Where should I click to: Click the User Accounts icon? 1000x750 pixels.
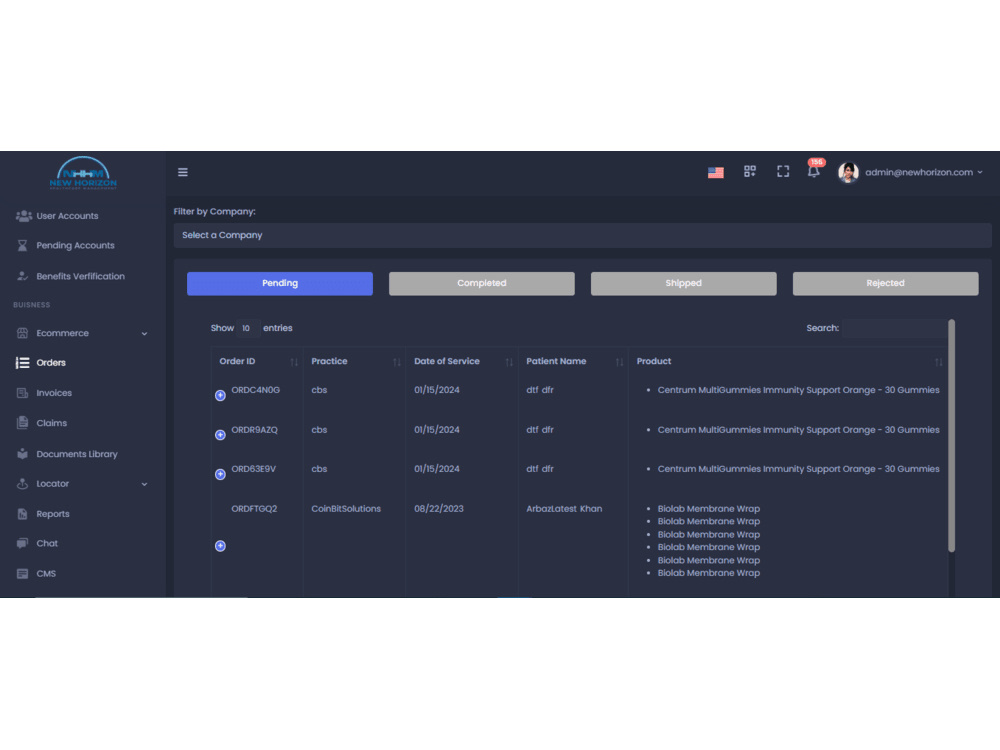pyautogui.click(x=24, y=216)
